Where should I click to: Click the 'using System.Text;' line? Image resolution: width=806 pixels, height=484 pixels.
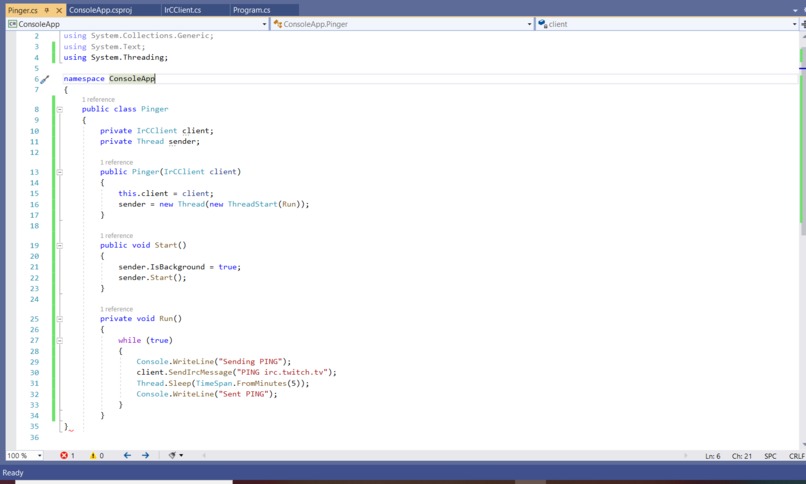click(104, 47)
